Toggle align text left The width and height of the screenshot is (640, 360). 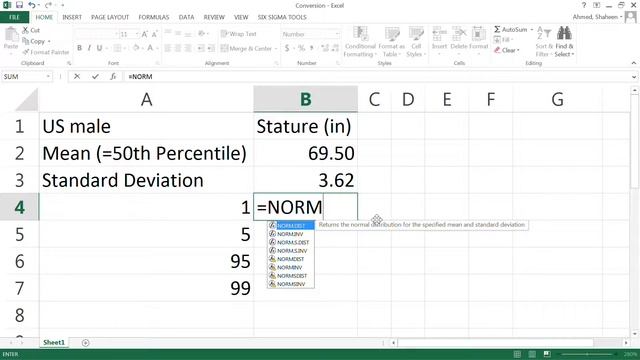pyautogui.click(x=168, y=48)
